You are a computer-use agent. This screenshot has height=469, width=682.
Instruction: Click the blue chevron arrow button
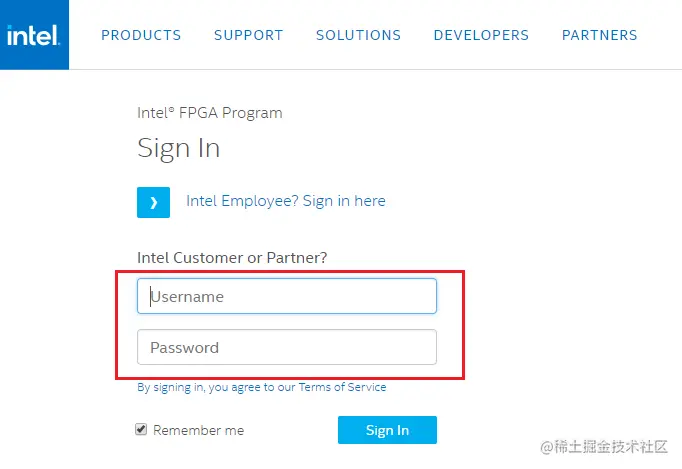pos(153,202)
